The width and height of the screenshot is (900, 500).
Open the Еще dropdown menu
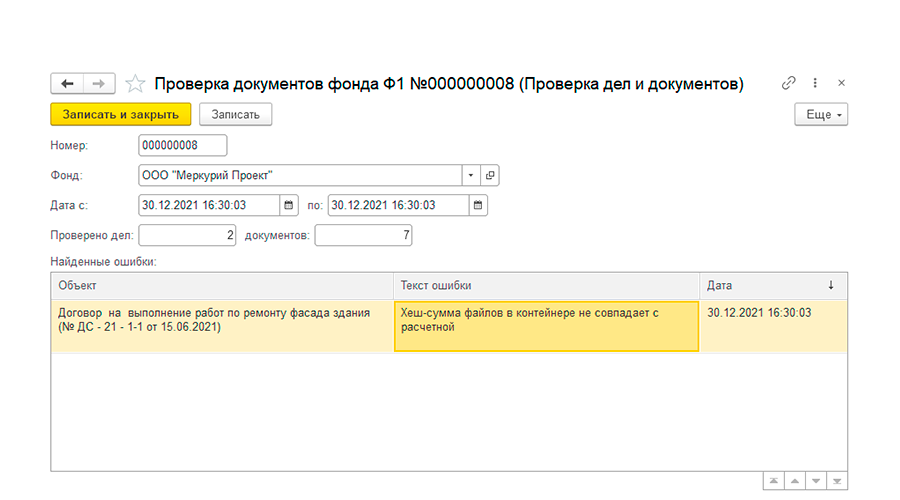tap(821, 114)
